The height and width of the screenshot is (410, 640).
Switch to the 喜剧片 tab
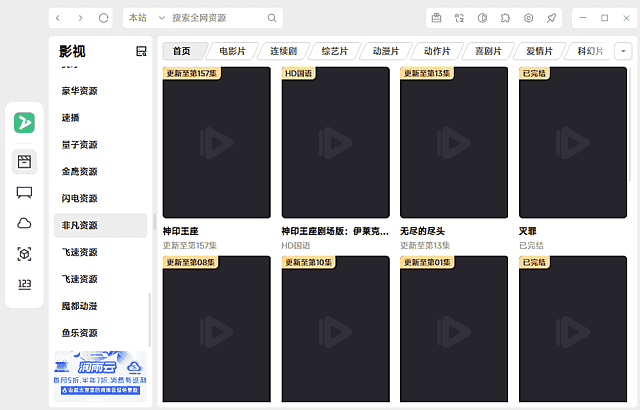[x=488, y=51]
